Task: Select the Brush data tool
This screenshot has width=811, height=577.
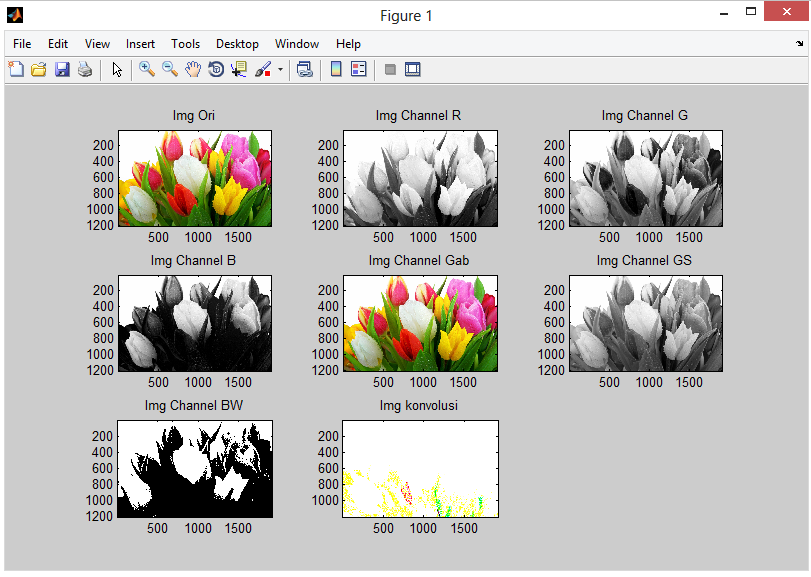Action: coord(263,69)
